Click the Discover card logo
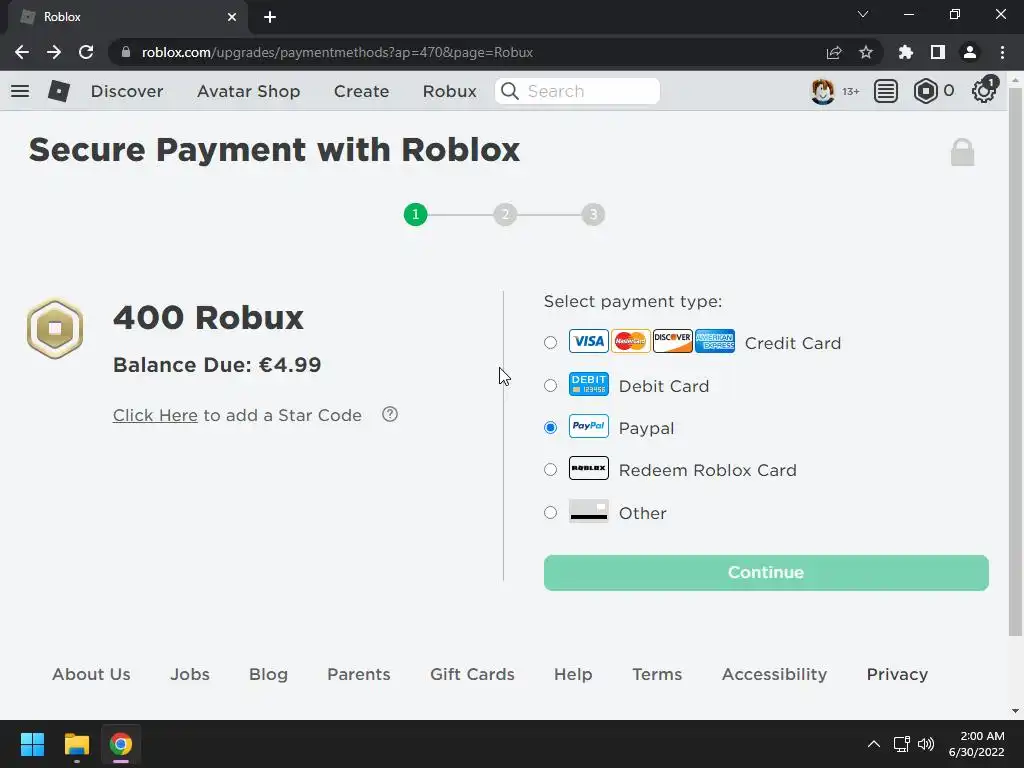This screenshot has width=1024, height=768. coord(673,341)
